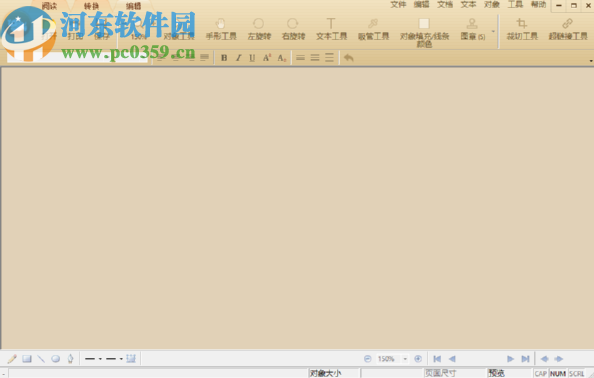Toggle italic formatting
Screen dimensions: 594x378
[x=238, y=58]
